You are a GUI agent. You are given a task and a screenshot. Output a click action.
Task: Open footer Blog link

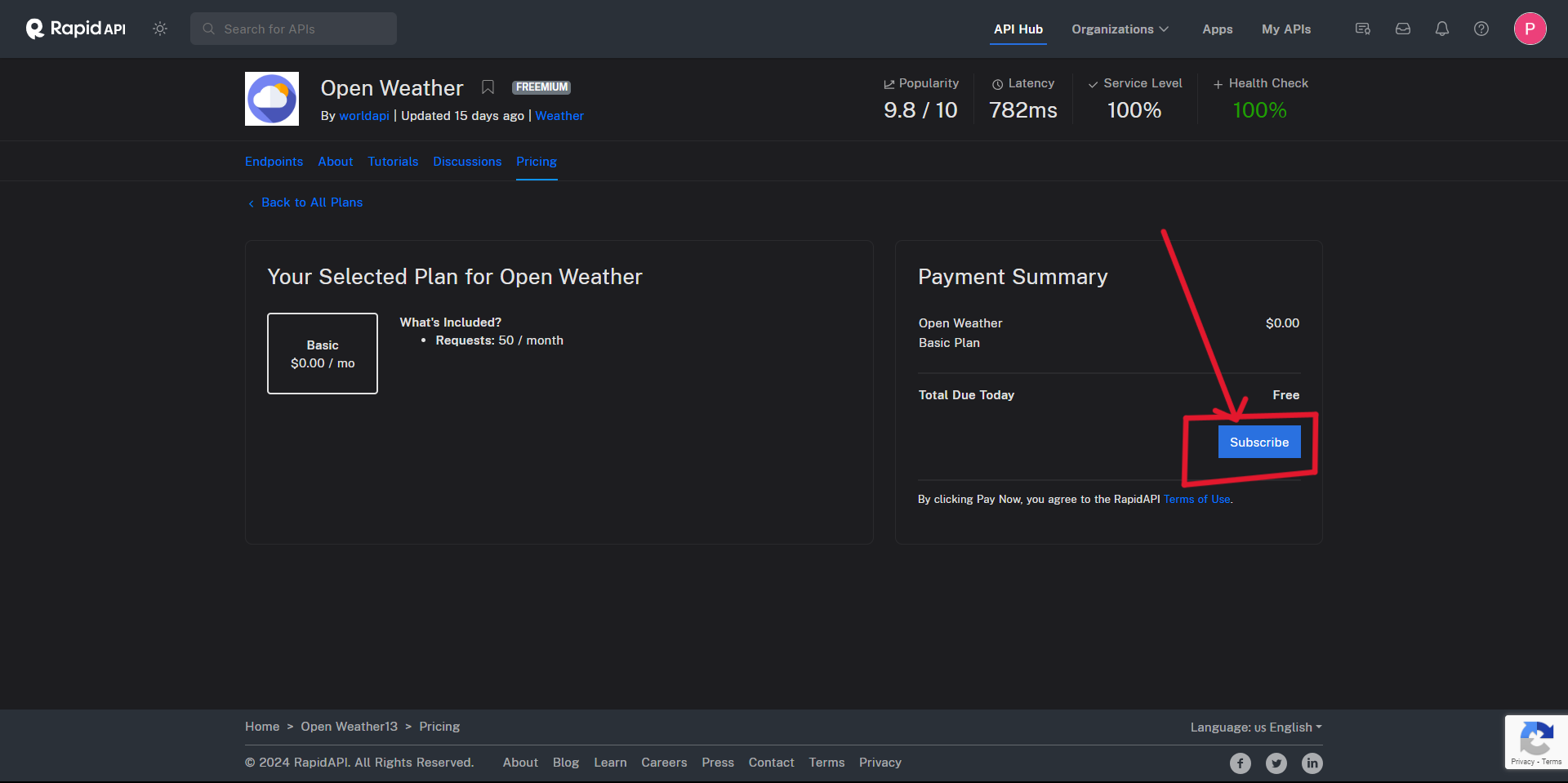click(x=566, y=763)
